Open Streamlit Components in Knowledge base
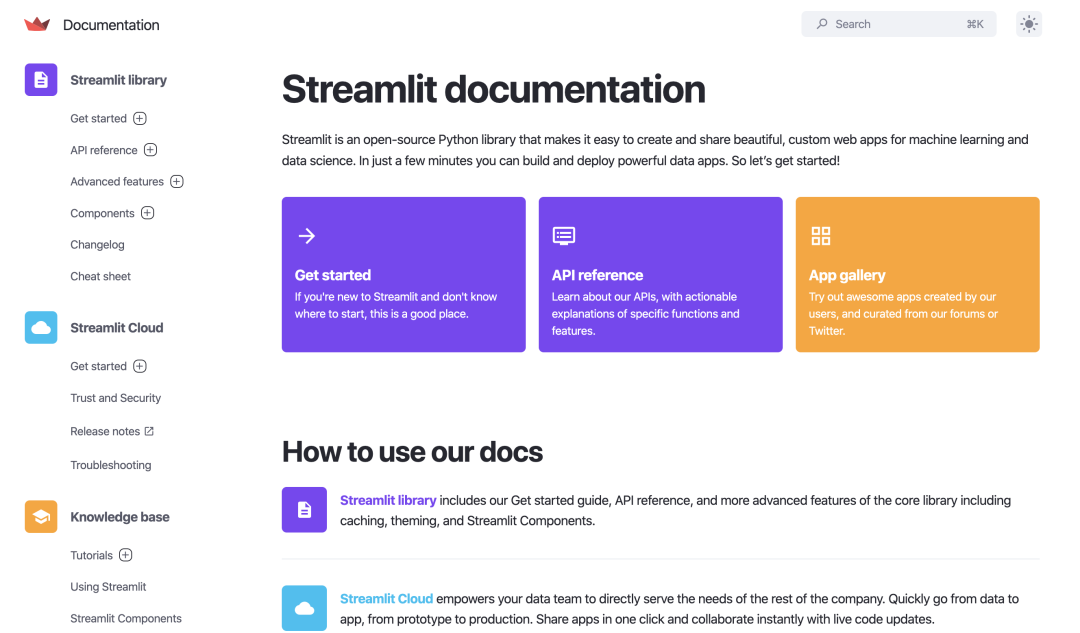This screenshot has width=1080, height=633. (126, 619)
